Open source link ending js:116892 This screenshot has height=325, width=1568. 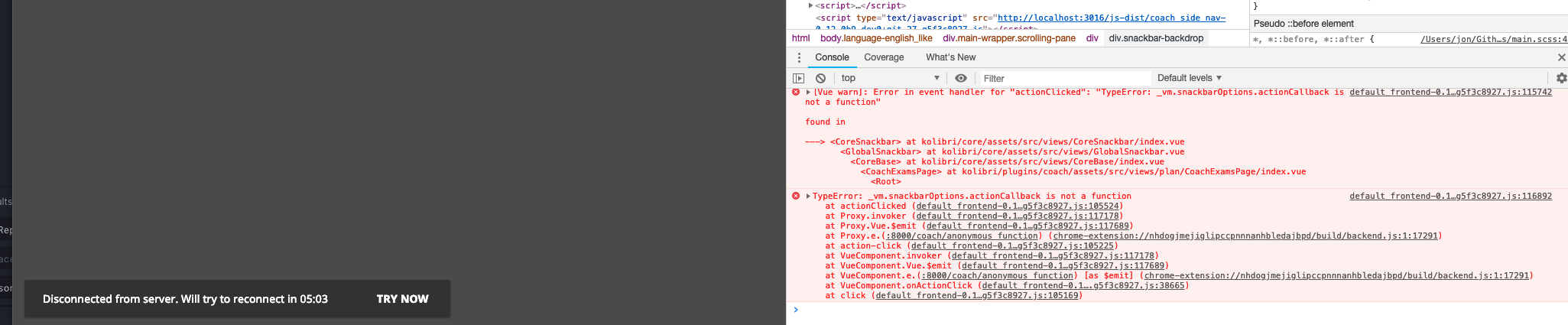point(1450,196)
